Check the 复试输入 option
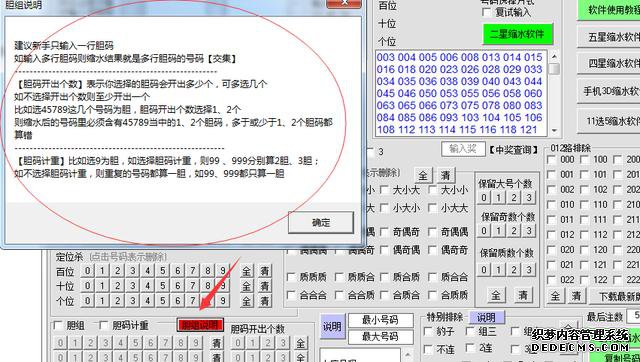Viewport: 640px width, 362px height. click(487, 12)
